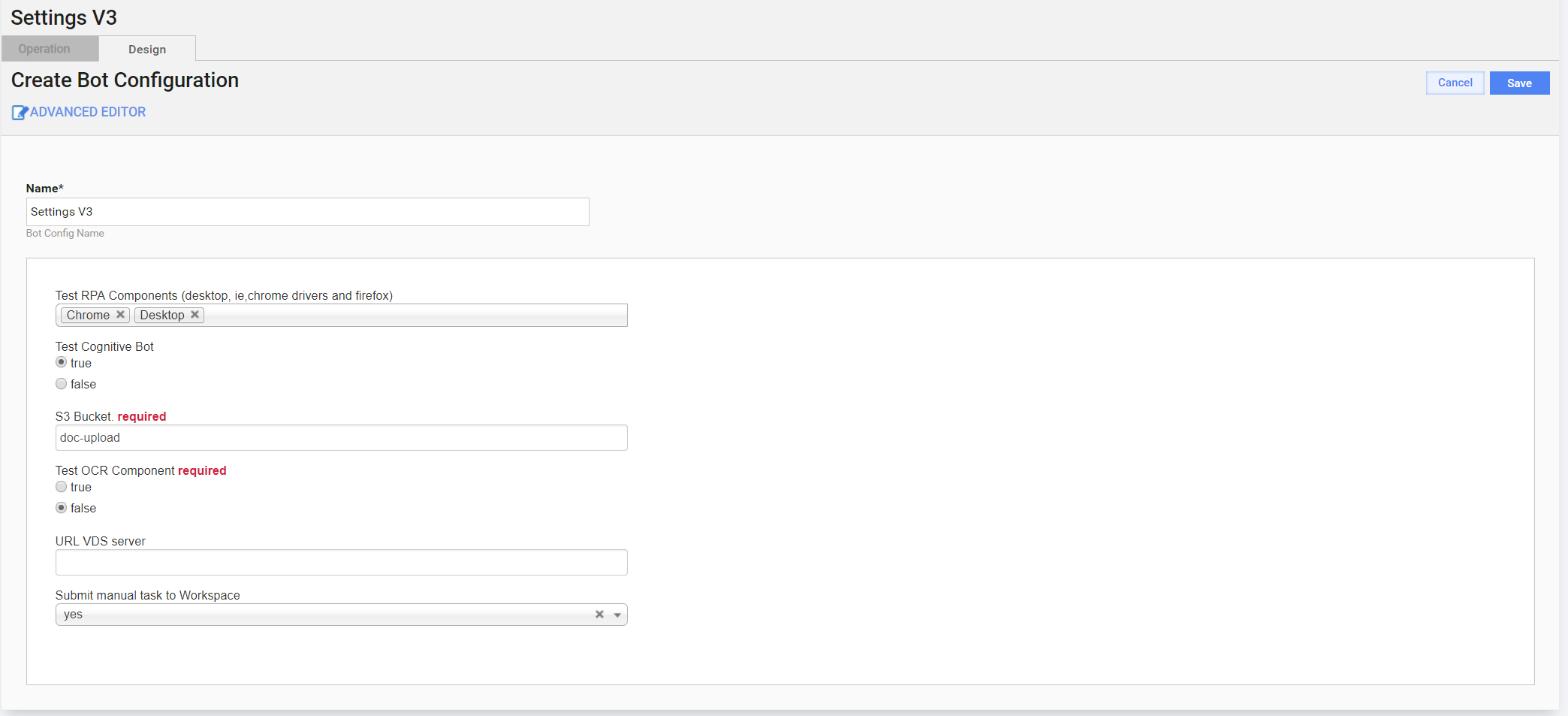Image resolution: width=1568 pixels, height=716 pixels.
Task: Remove the Desktop tag via its x
Action: pos(194,315)
